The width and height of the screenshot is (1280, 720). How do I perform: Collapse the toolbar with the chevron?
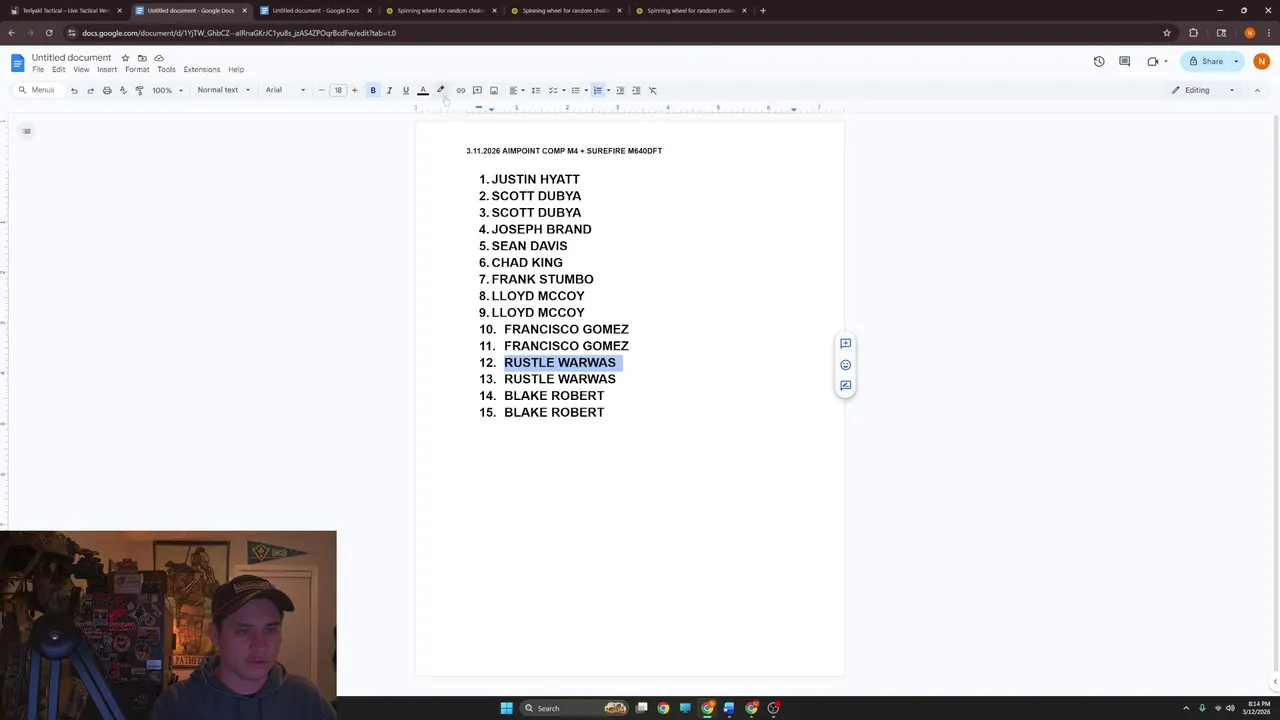click(1257, 90)
